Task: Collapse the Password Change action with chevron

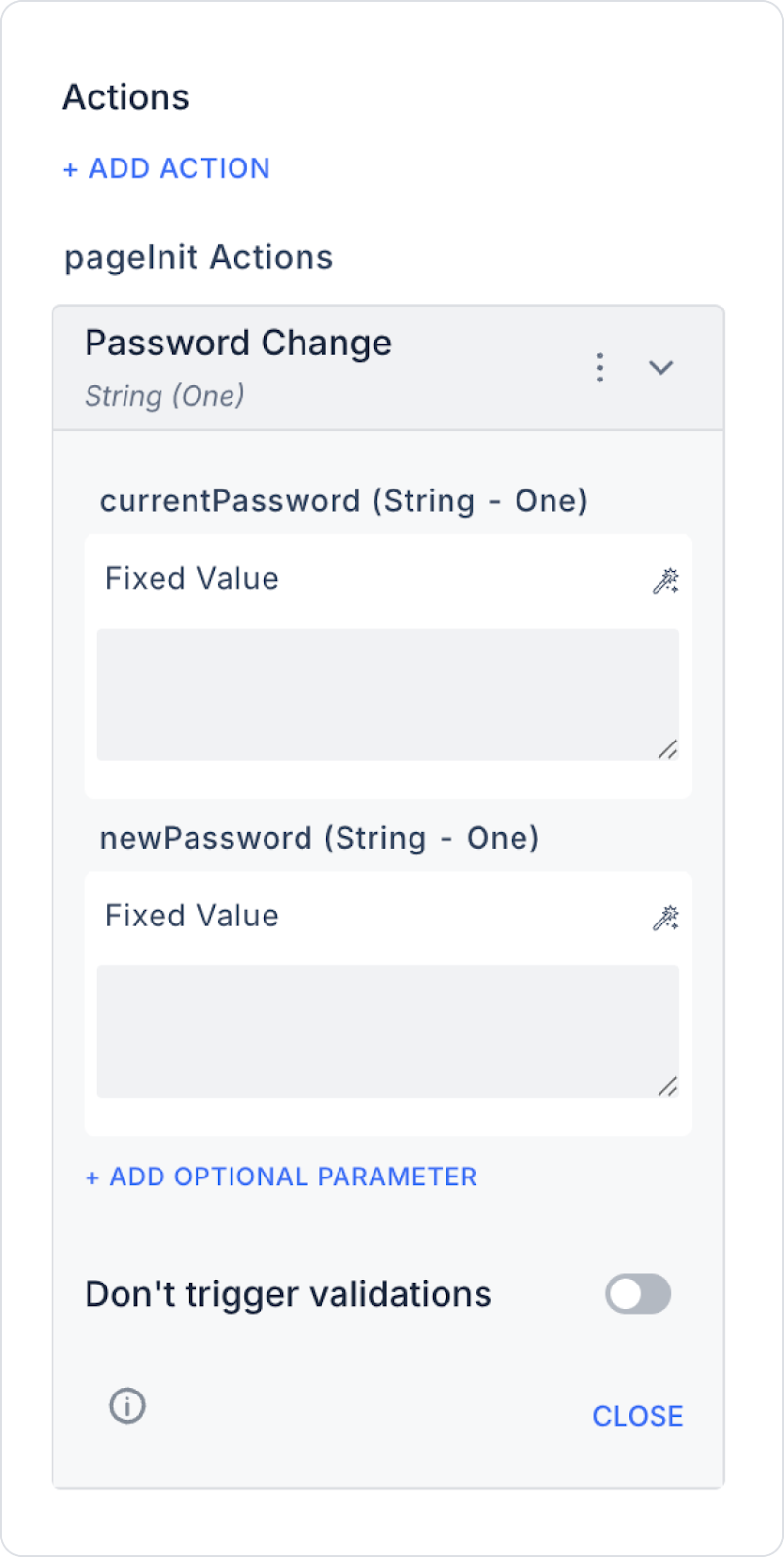Action: point(661,368)
